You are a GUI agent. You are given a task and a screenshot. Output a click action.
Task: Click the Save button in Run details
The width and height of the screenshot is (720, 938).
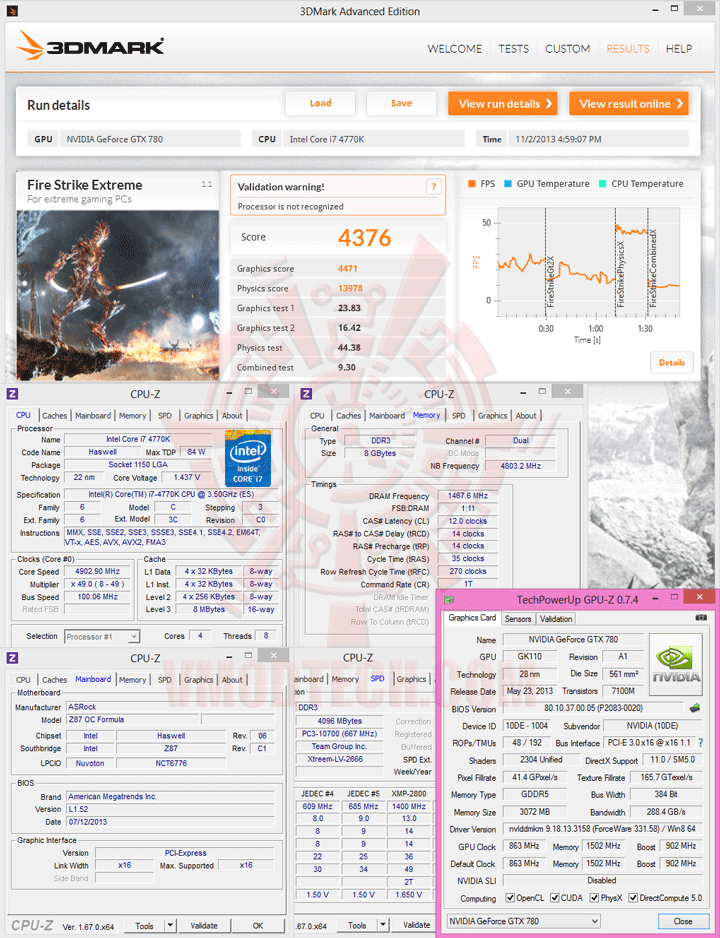401,103
